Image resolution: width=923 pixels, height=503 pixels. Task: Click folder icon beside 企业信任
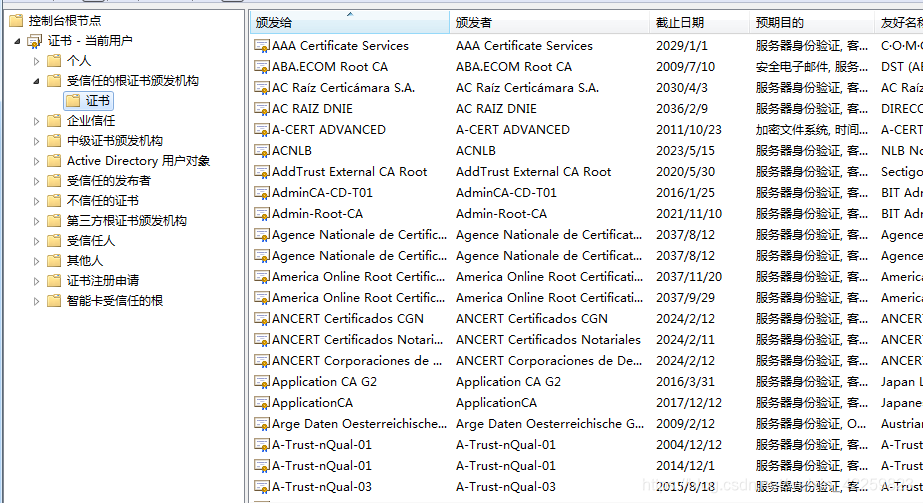point(54,121)
